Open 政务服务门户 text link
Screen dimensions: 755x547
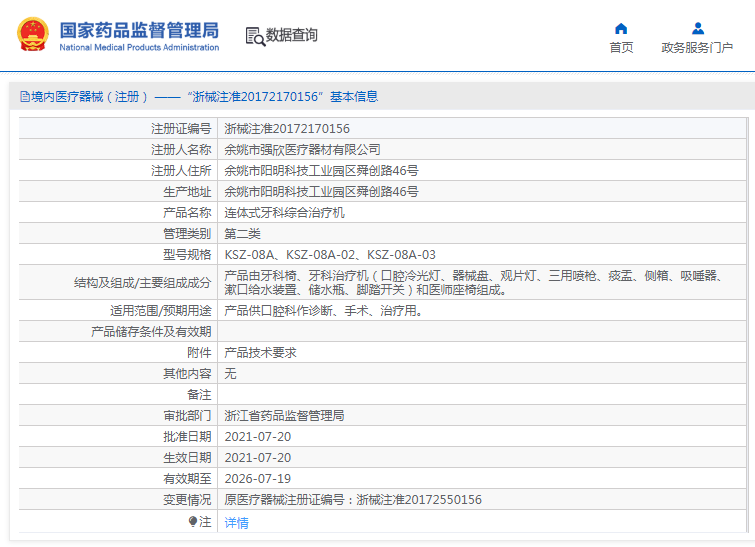pyautogui.click(x=697, y=48)
